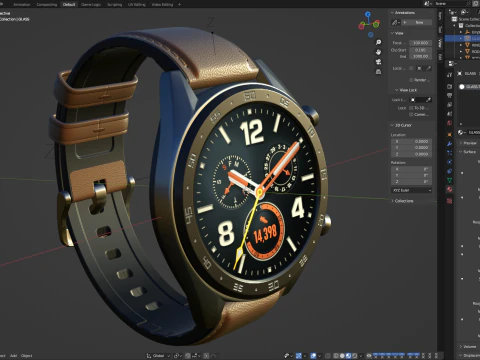Switch to the Video Editing workspace tab
The image size is (480, 360).
pos(162,4)
